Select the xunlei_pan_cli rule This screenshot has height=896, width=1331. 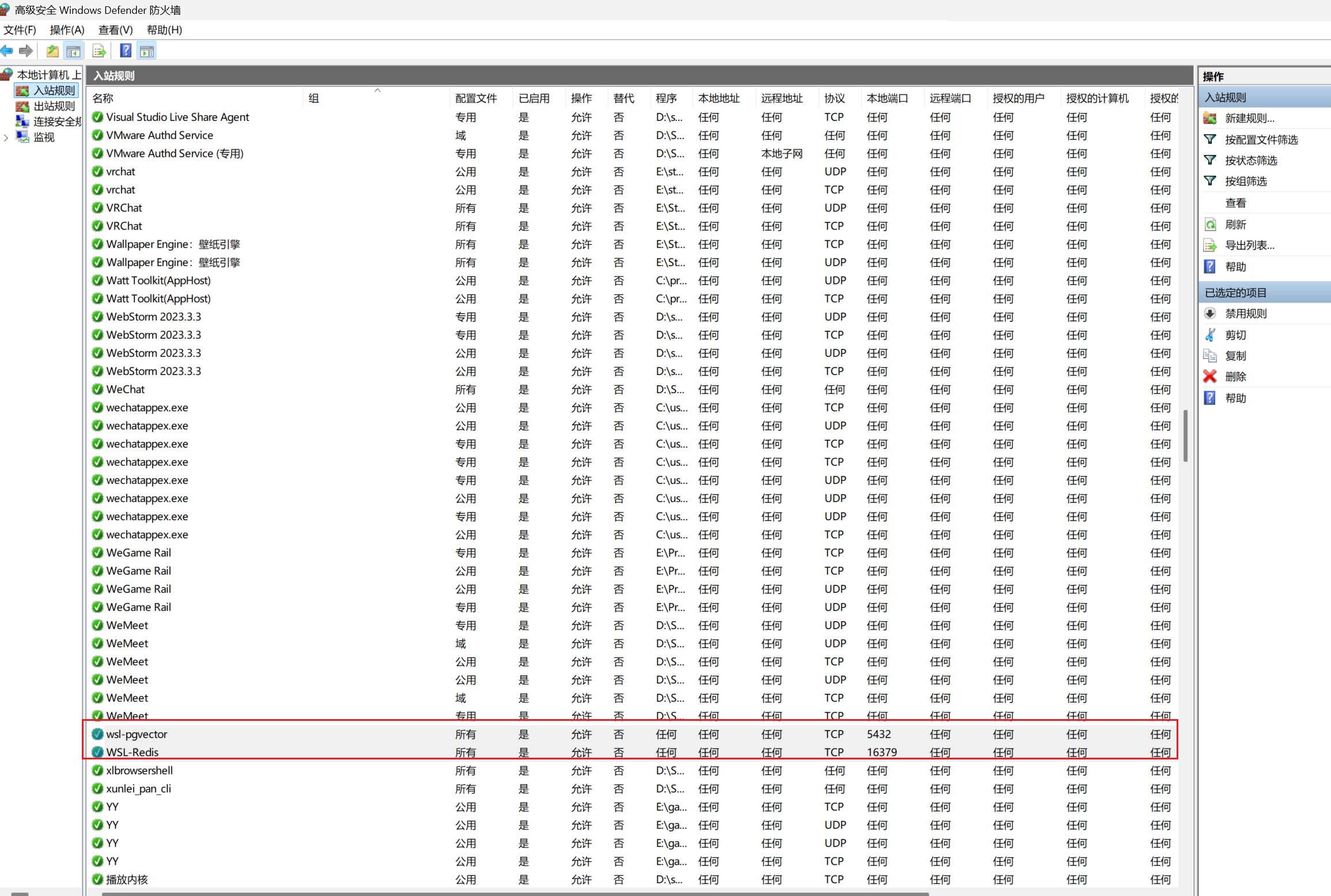pyautogui.click(x=138, y=788)
